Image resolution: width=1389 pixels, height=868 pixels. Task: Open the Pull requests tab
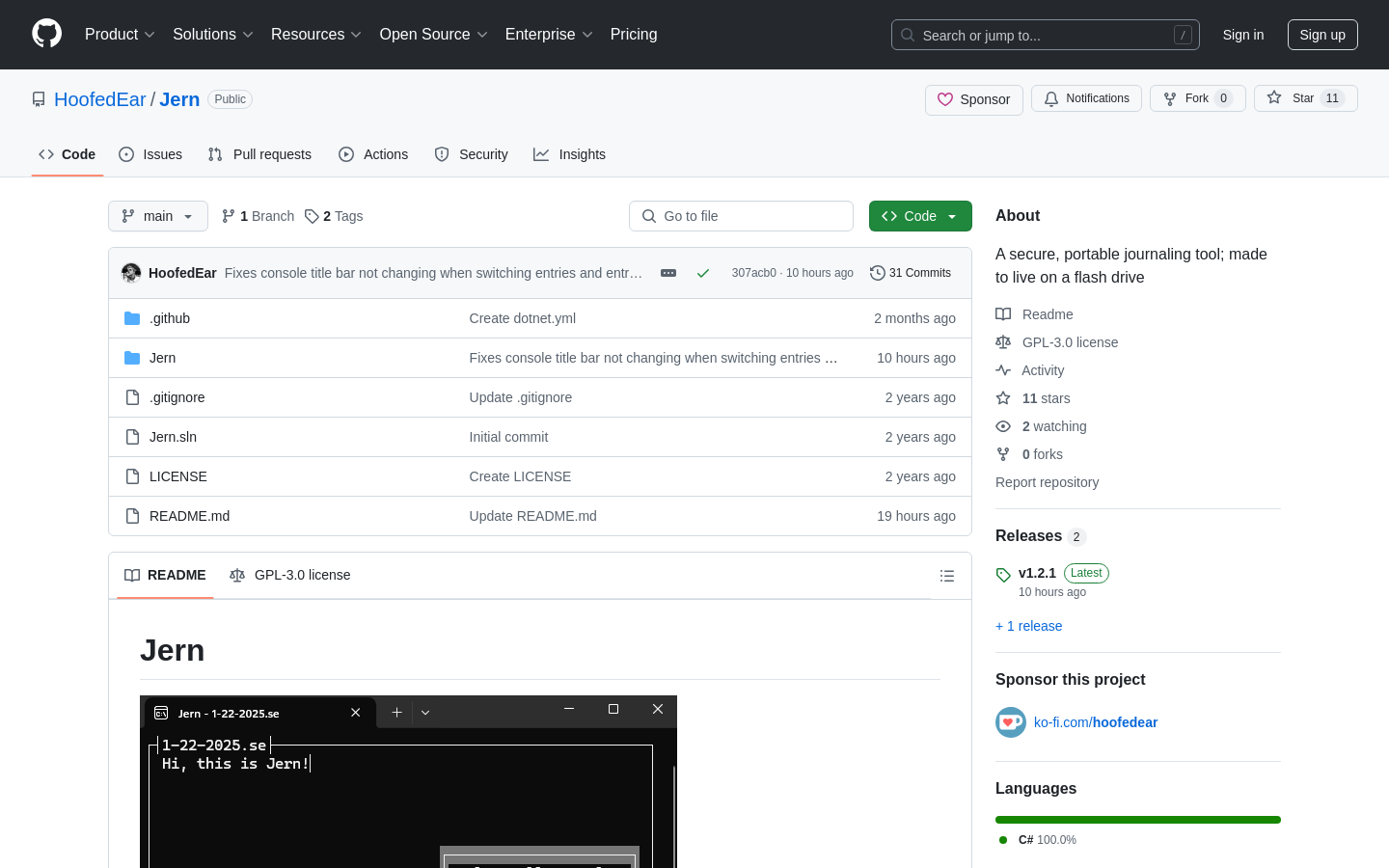[259, 154]
